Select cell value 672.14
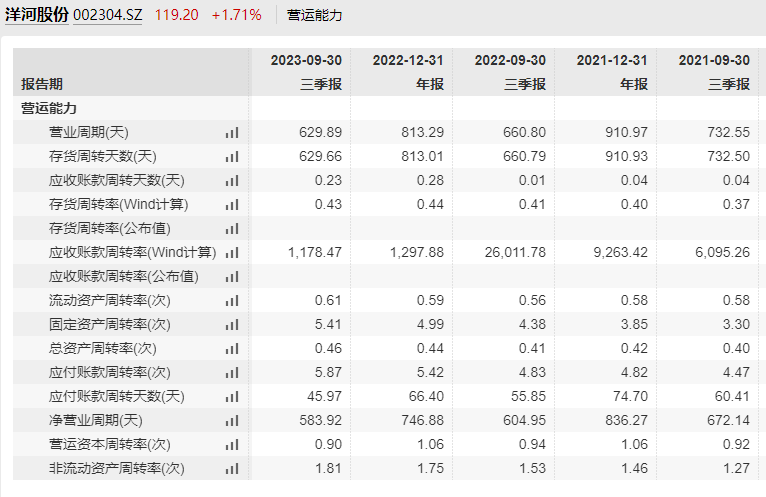The width and height of the screenshot is (766, 497). point(728,420)
